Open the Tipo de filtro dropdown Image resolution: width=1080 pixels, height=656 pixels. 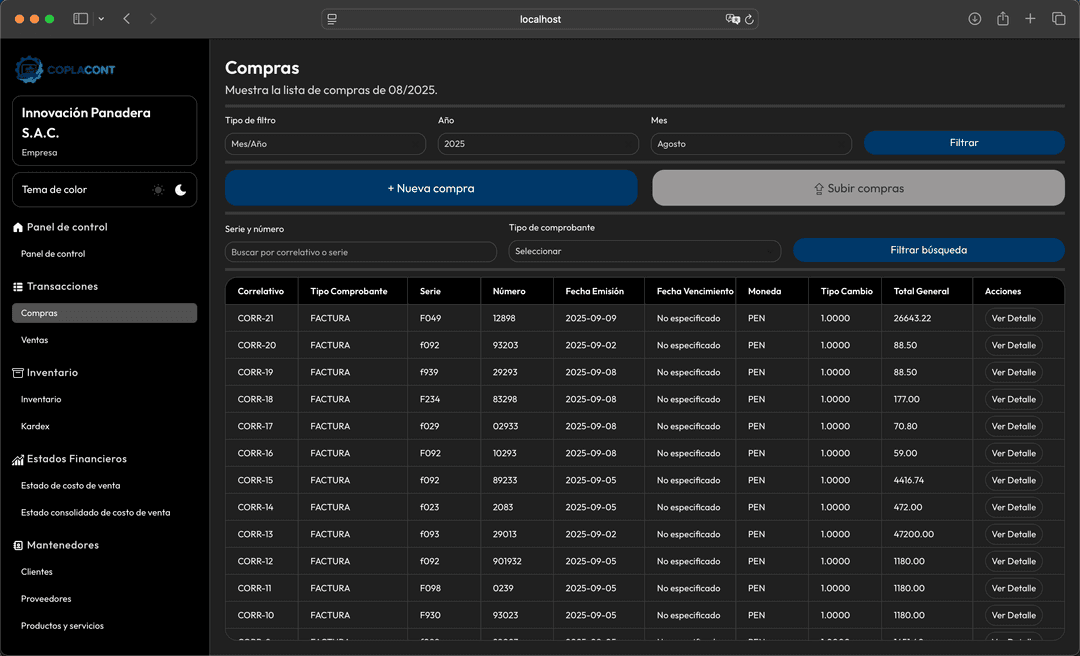click(x=325, y=144)
